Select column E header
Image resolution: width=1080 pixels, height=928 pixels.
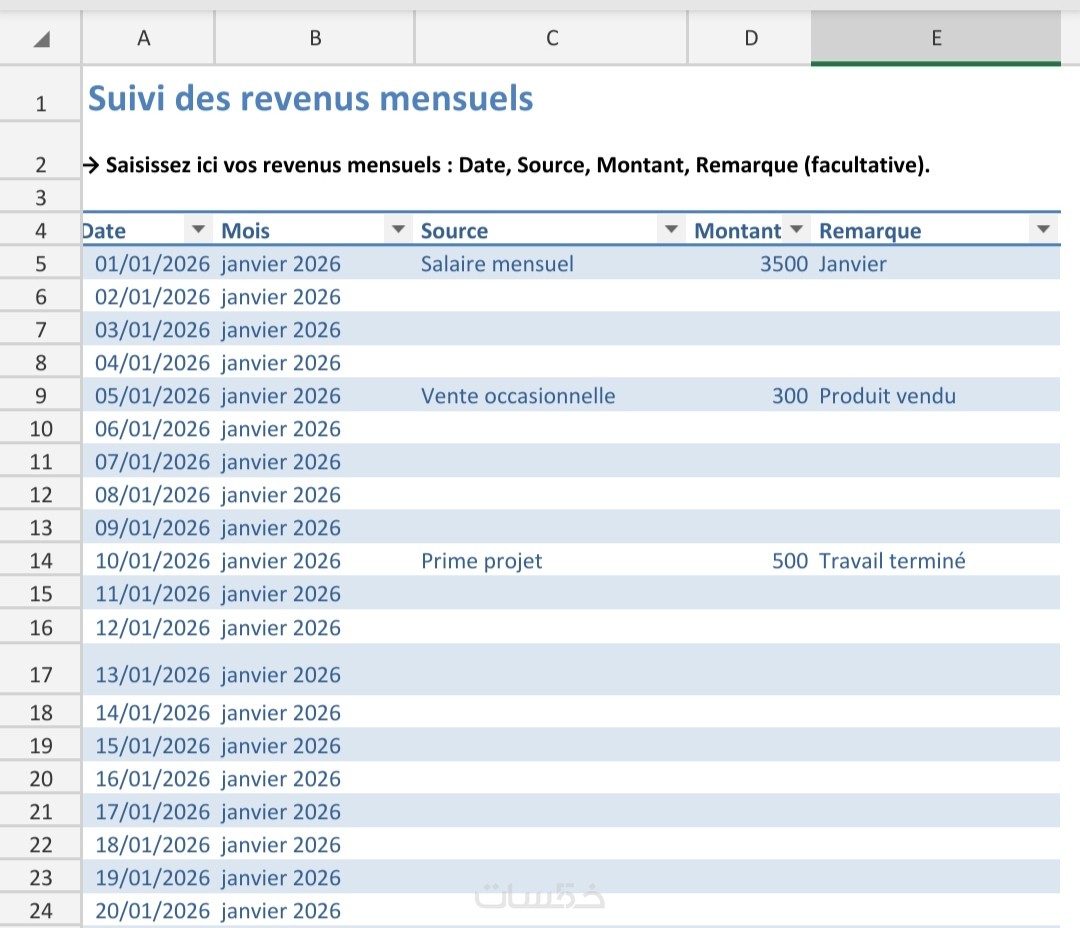[x=936, y=38]
